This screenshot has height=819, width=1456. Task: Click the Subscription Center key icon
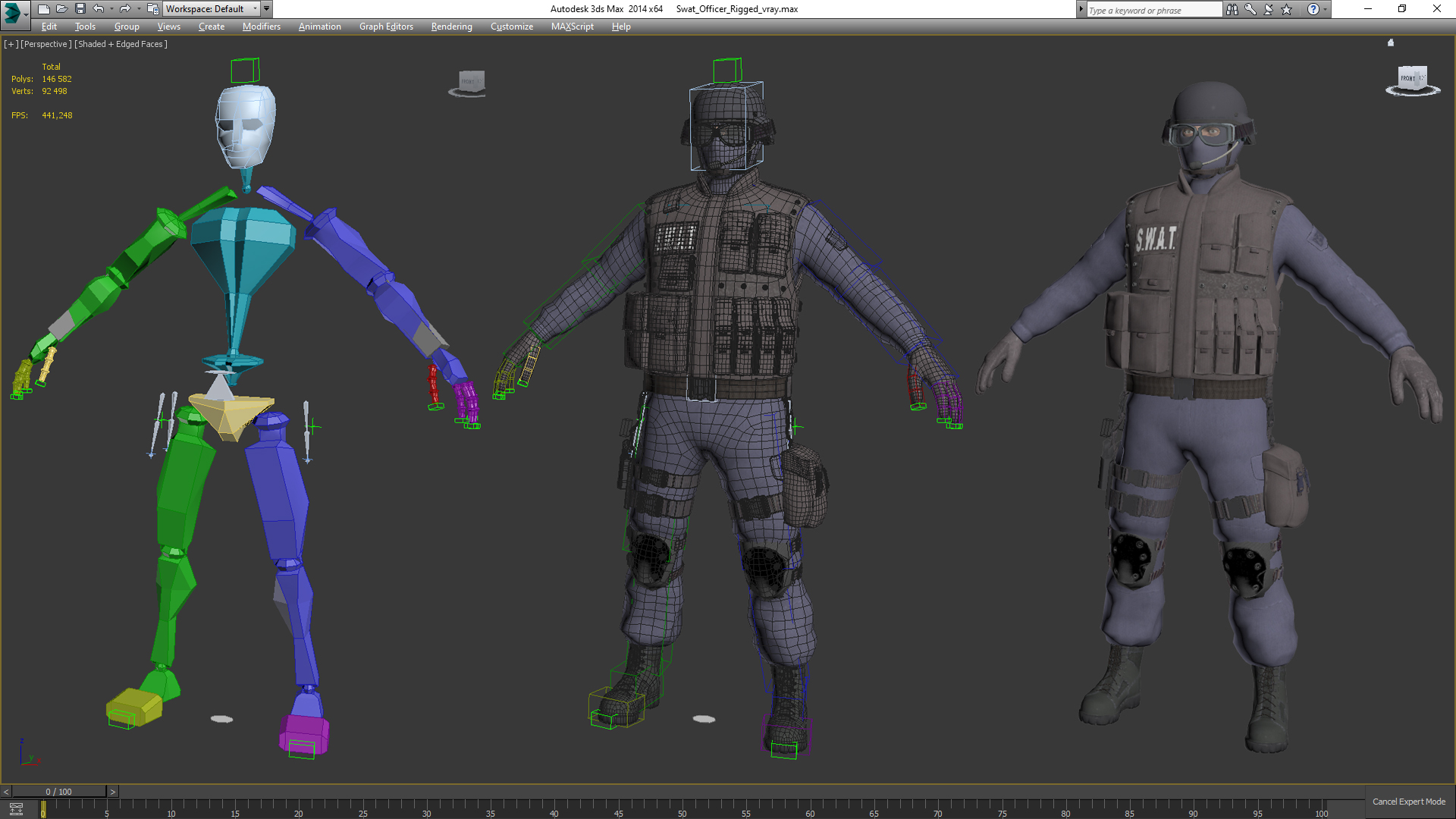click(1250, 9)
